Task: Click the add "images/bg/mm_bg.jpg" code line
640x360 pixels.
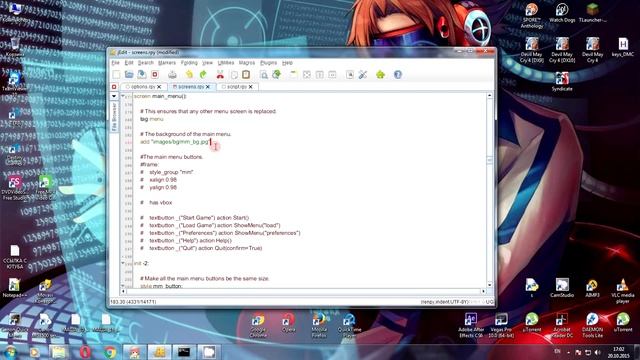Action: tap(175, 142)
